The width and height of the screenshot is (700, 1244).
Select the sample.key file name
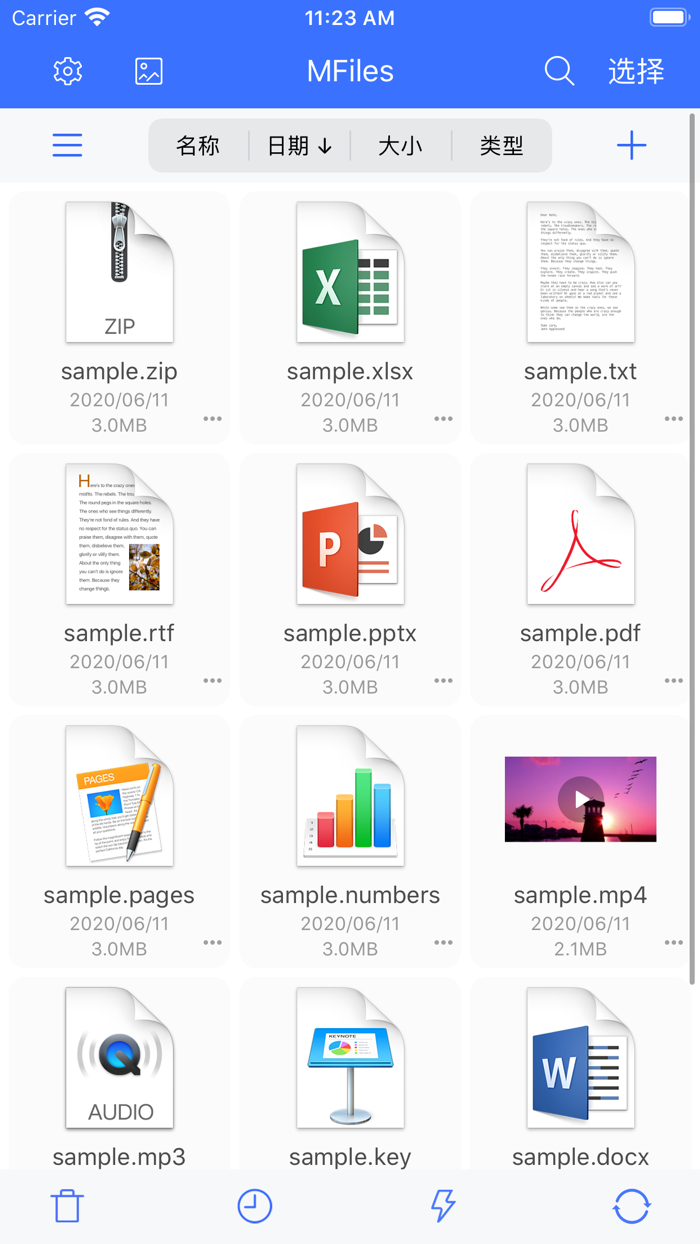coord(350,1158)
